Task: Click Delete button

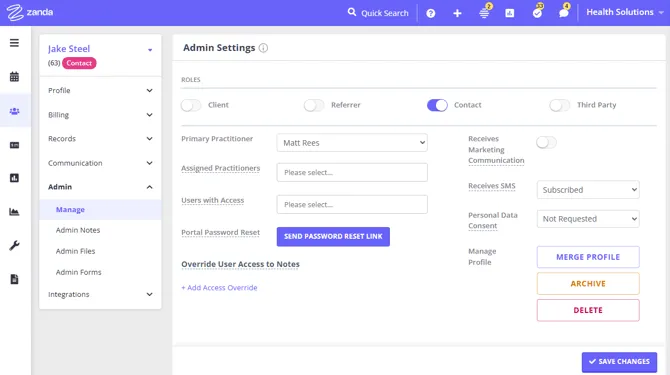Action: tap(588, 310)
